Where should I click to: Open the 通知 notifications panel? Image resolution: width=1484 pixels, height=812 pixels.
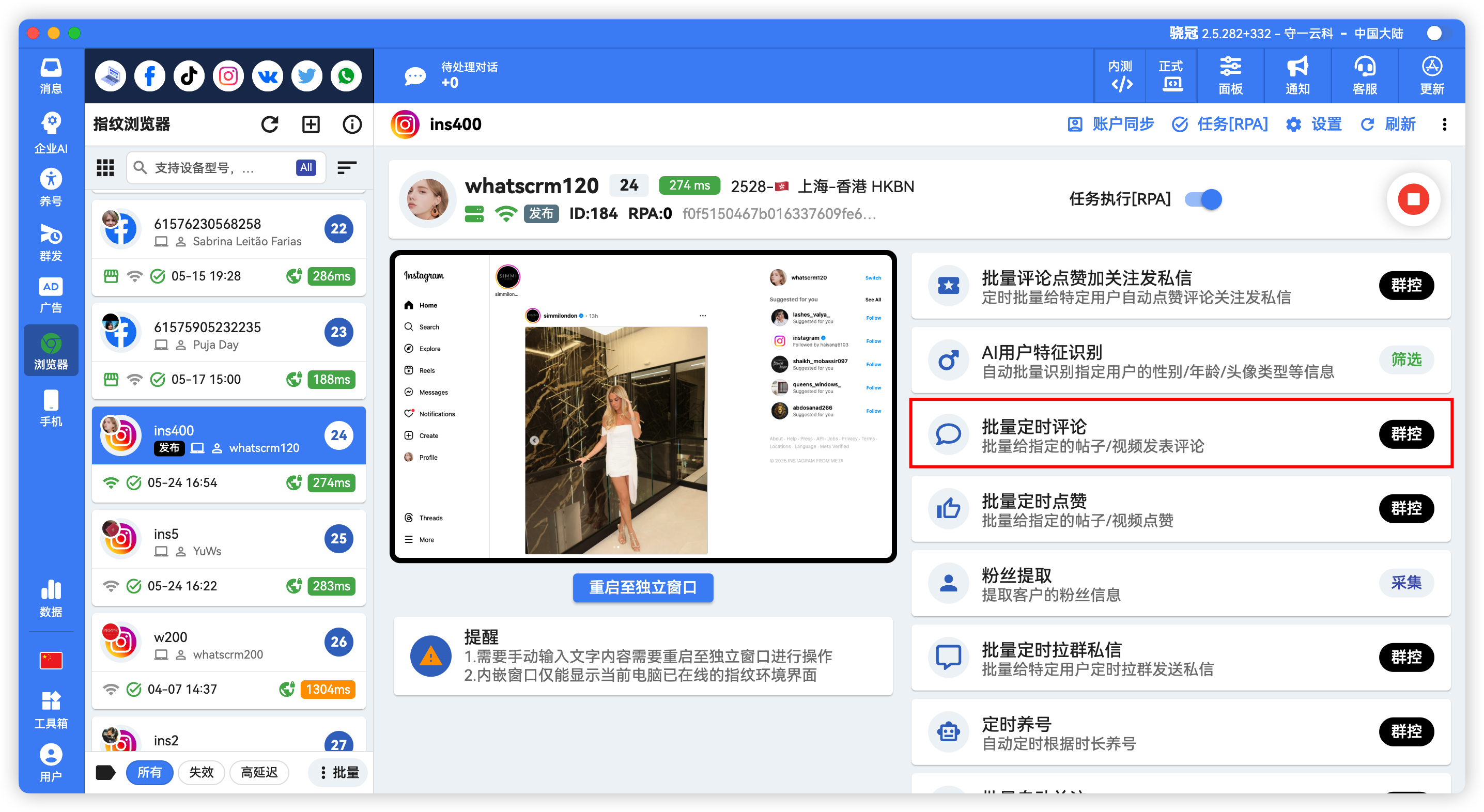coord(1297,75)
